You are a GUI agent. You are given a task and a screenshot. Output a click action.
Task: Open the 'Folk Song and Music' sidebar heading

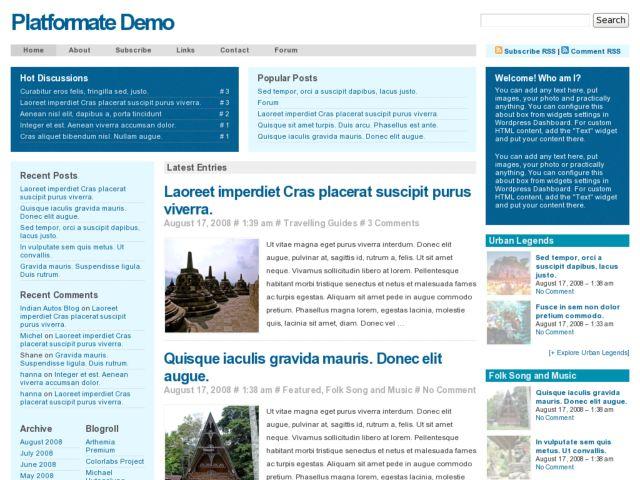pyautogui.click(x=532, y=376)
